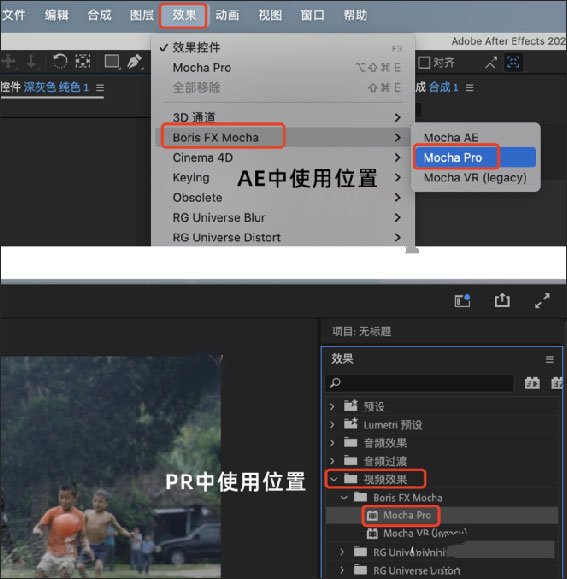
Task: Select the 视频效果 folder icon
Action: pos(351,479)
